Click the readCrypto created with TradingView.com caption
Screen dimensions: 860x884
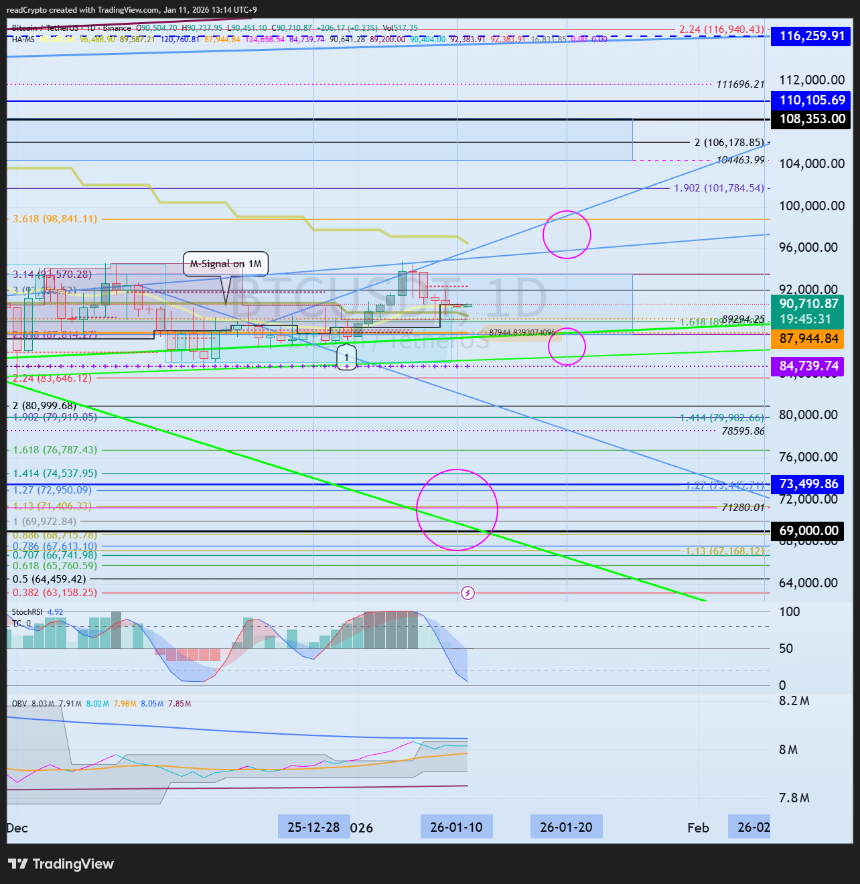point(132,10)
